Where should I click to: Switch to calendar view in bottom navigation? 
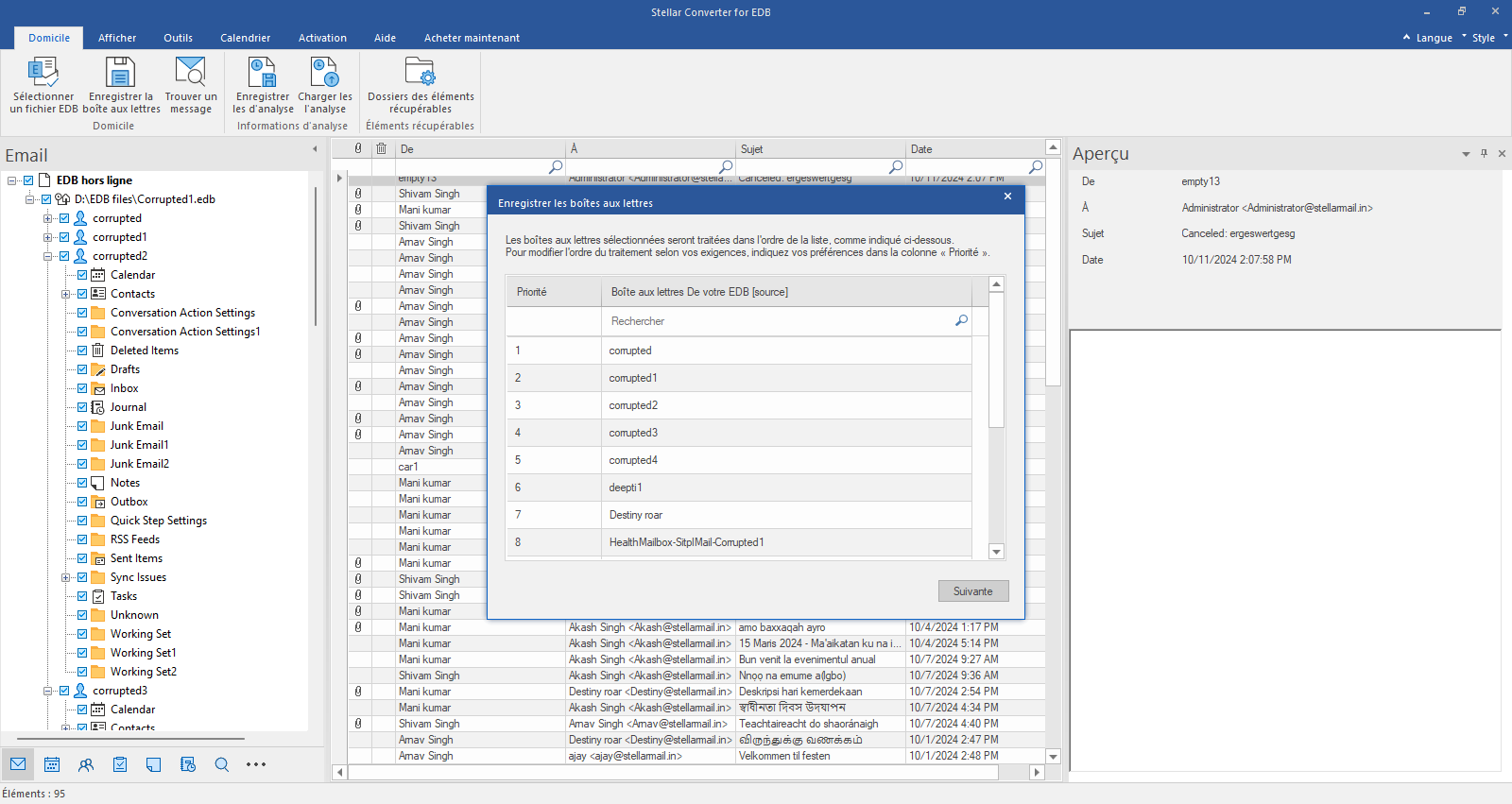coord(52,764)
